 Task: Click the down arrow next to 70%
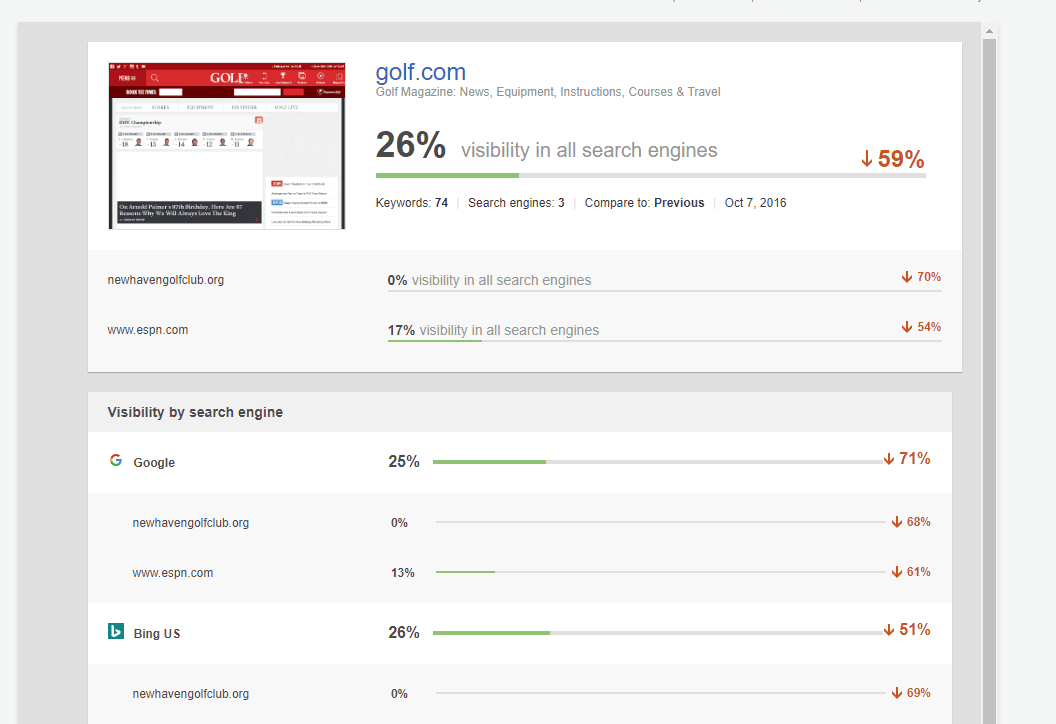(907, 277)
